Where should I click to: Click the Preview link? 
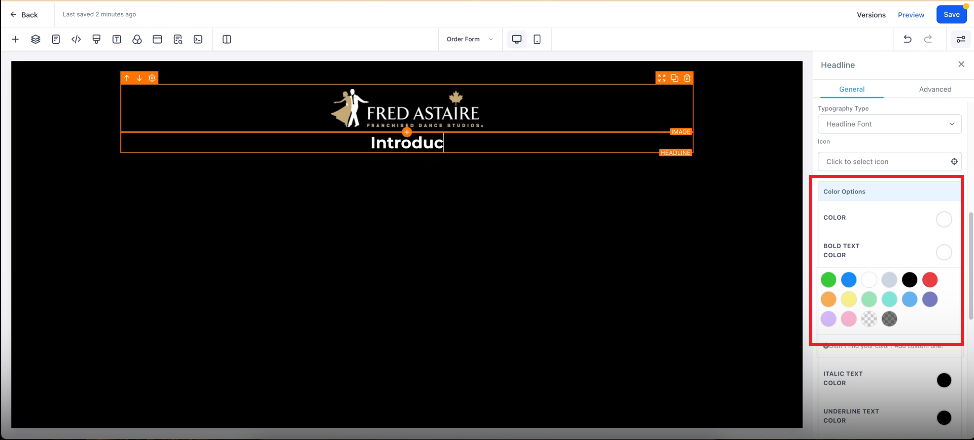pos(911,15)
